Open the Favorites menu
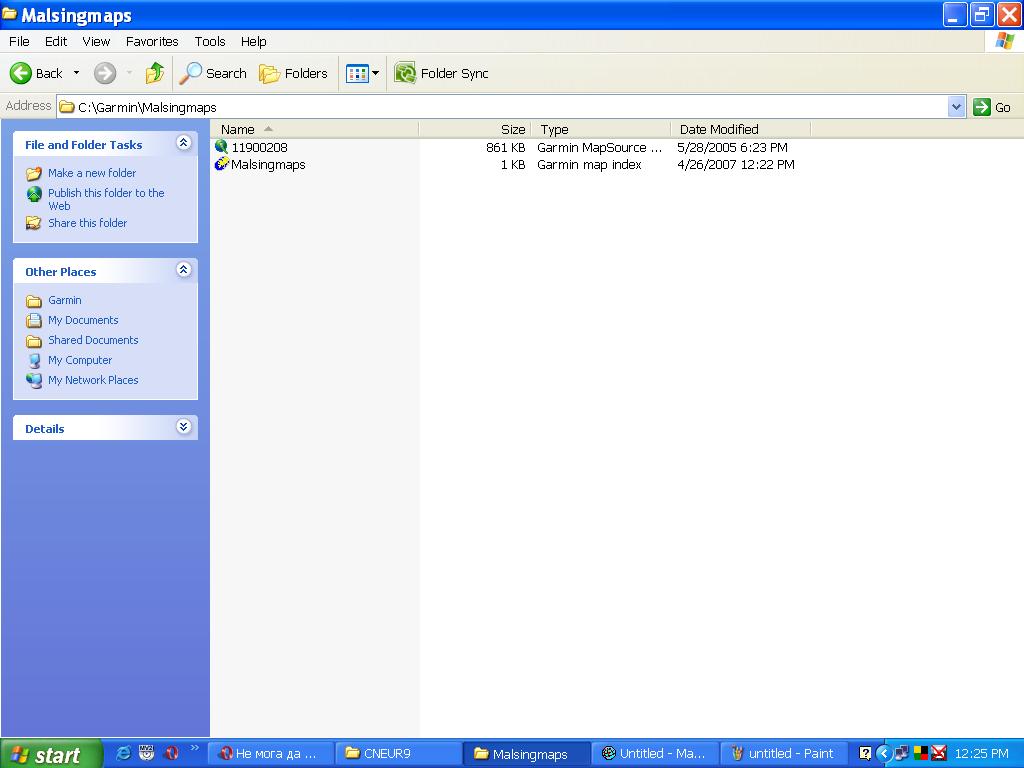This screenshot has height=768, width=1024. pyautogui.click(x=152, y=41)
